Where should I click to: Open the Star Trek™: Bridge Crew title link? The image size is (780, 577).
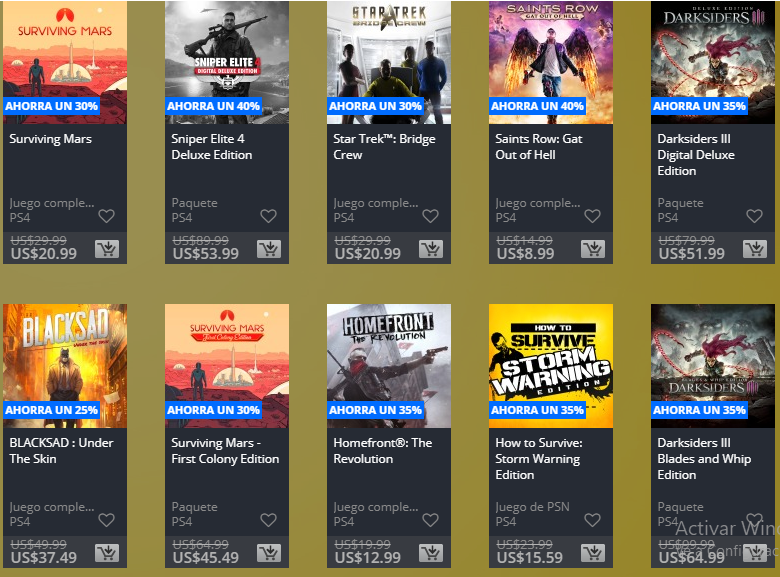point(384,147)
